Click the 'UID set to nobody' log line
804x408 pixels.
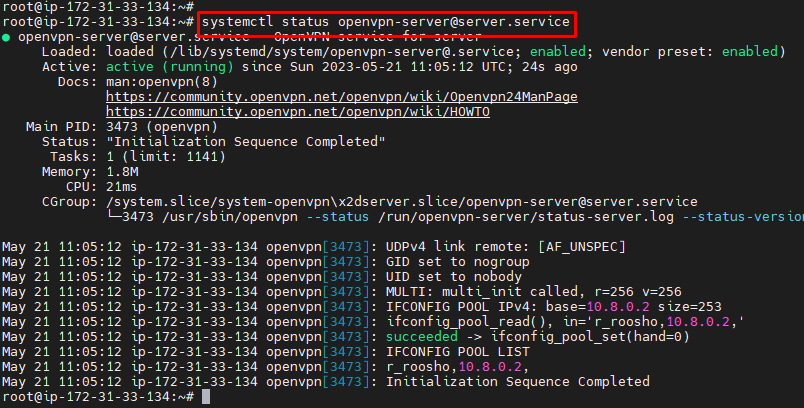point(262,276)
